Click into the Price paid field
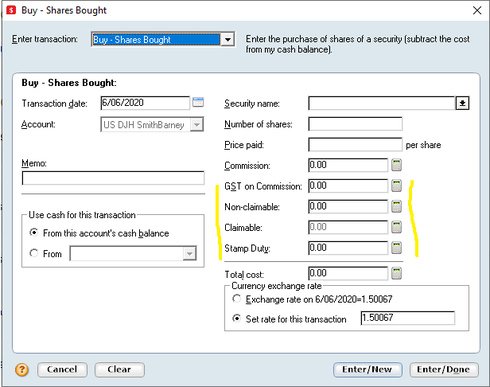This screenshot has height=387, width=490. (355, 145)
